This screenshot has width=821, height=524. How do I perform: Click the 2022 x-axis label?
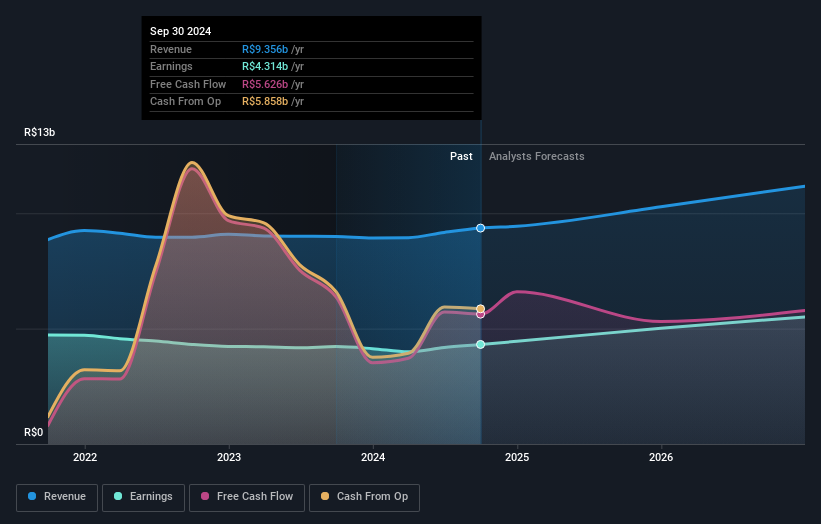coord(85,457)
